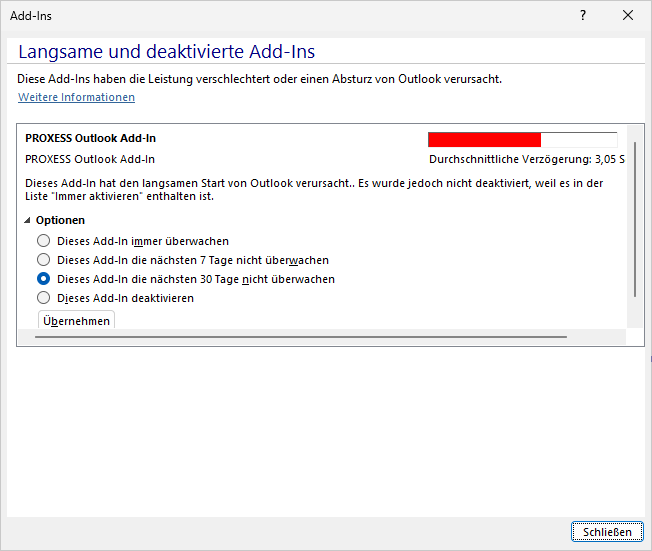Choose the 7 Tage nicht überwachen option
652x551 pixels.
(x=43, y=260)
